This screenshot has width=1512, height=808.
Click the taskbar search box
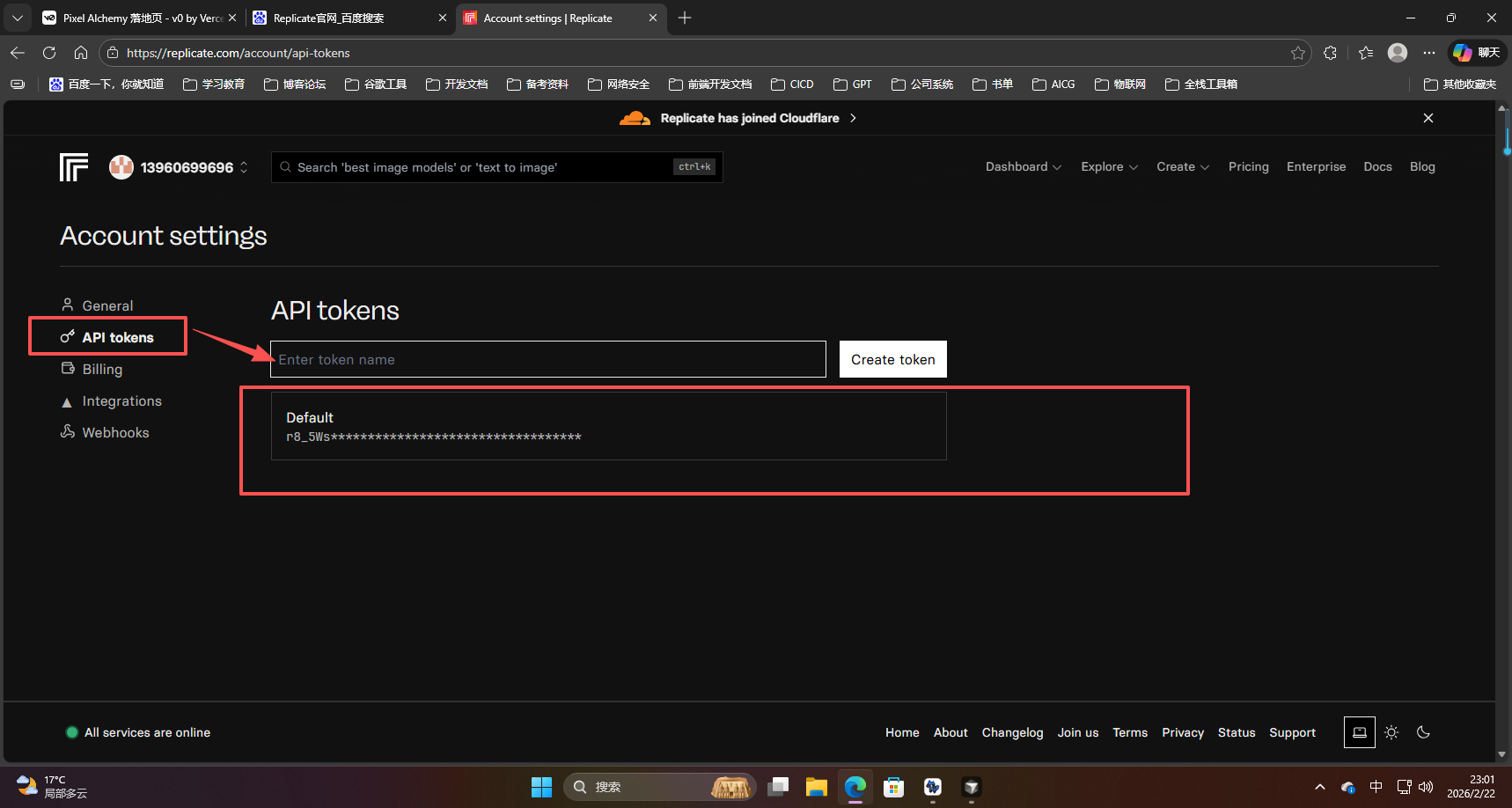coord(659,787)
